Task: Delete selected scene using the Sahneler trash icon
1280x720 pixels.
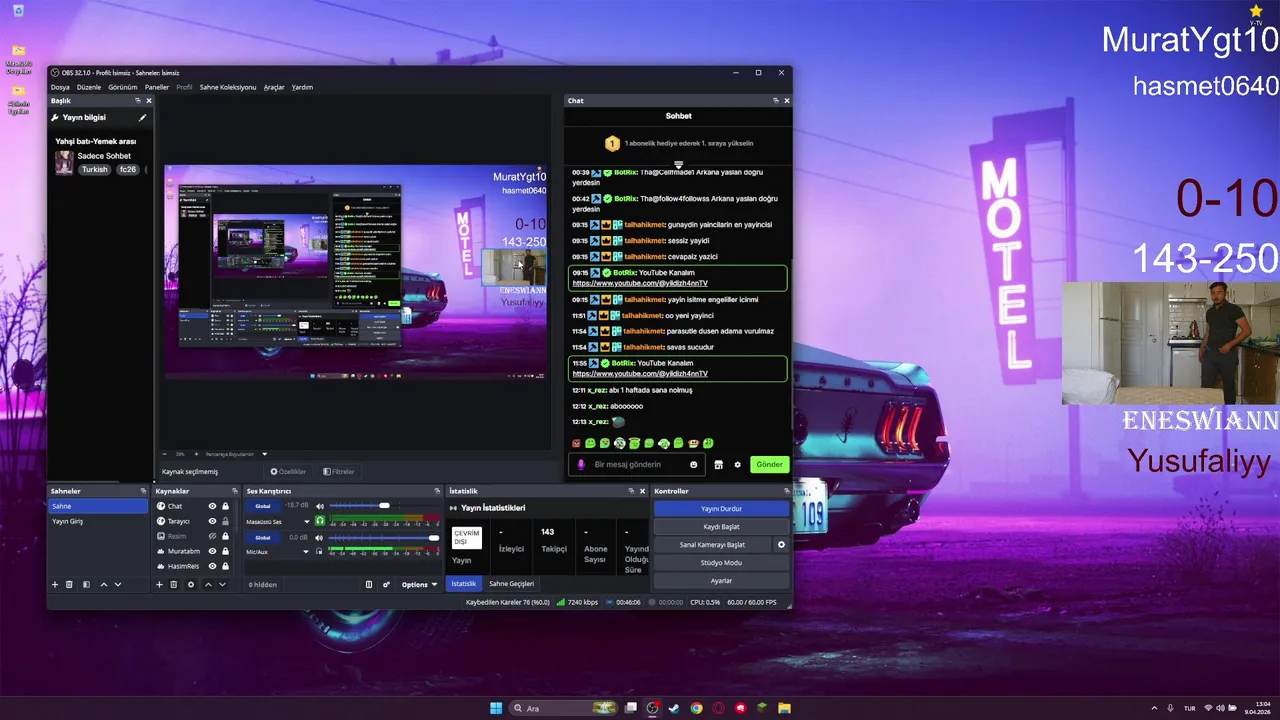Action: (69, 584)
